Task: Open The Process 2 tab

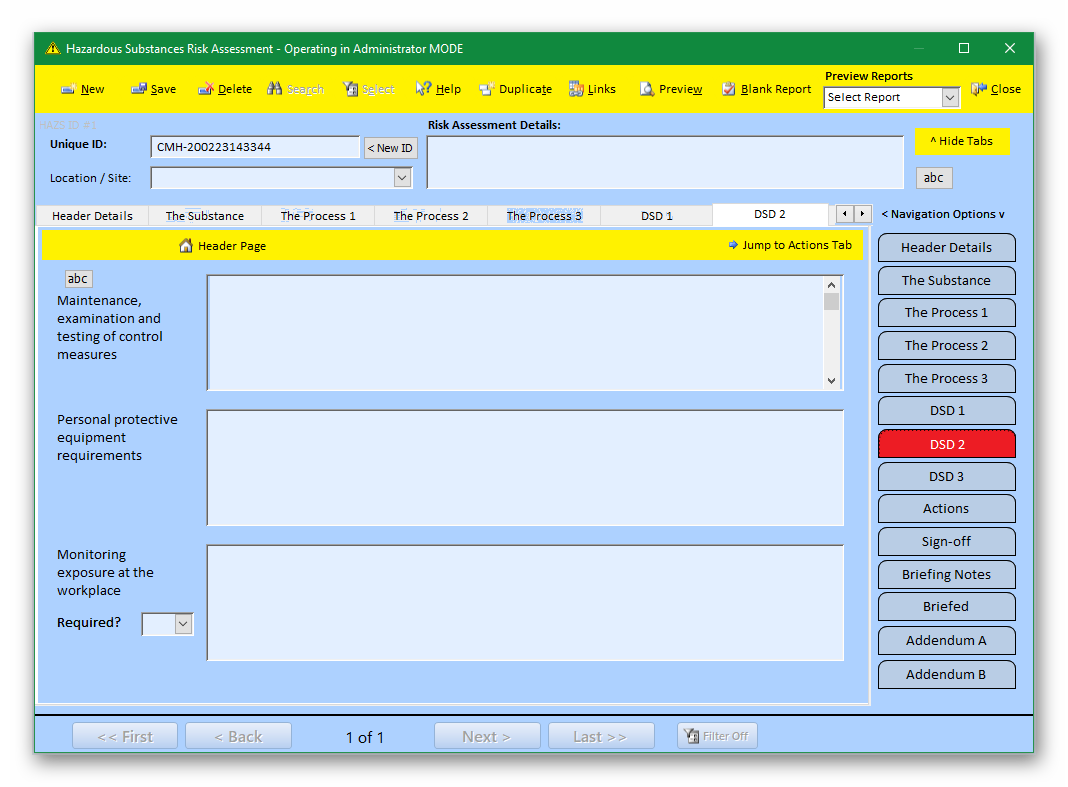Action: [x=431, y=216]
